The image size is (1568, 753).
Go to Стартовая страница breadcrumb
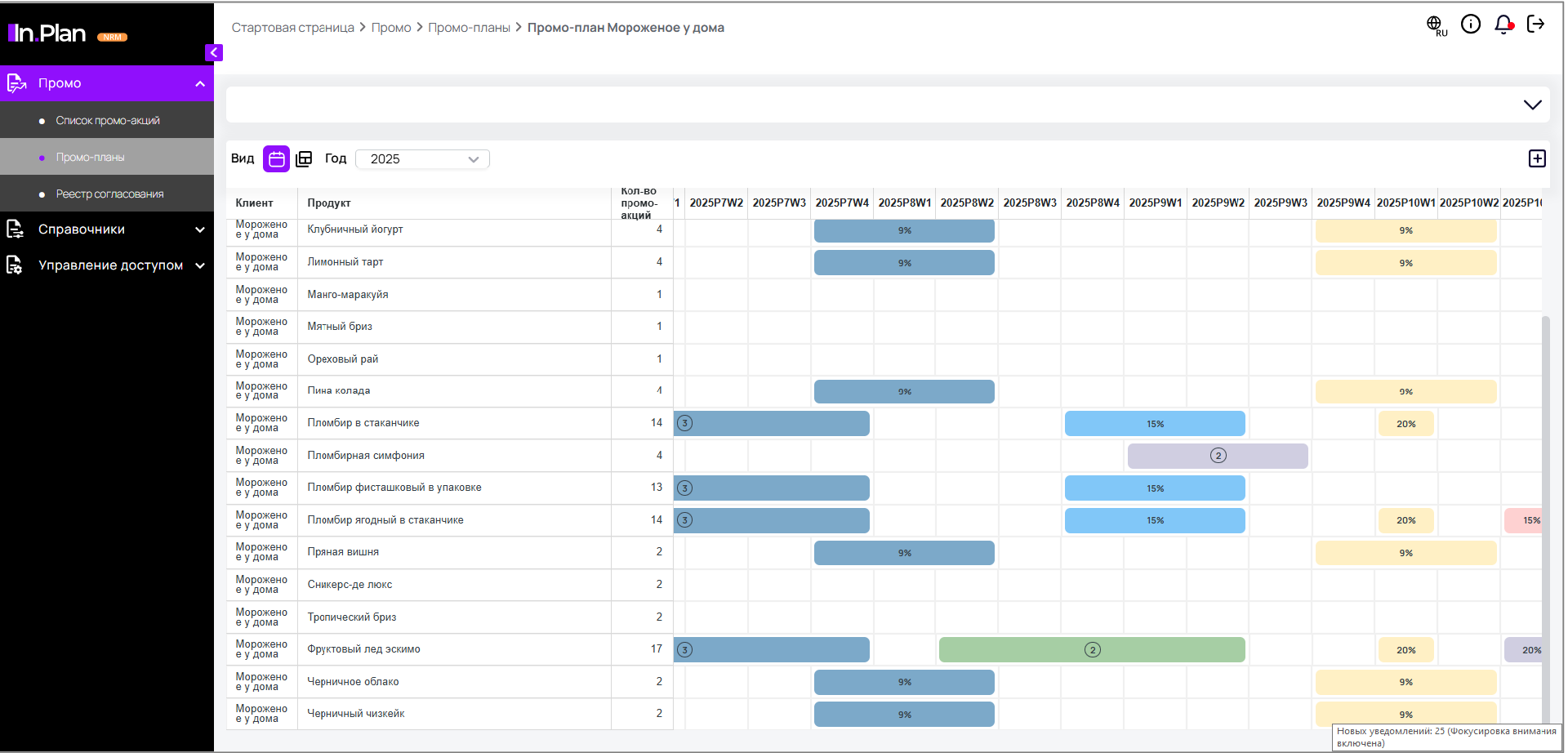[292, 28]
